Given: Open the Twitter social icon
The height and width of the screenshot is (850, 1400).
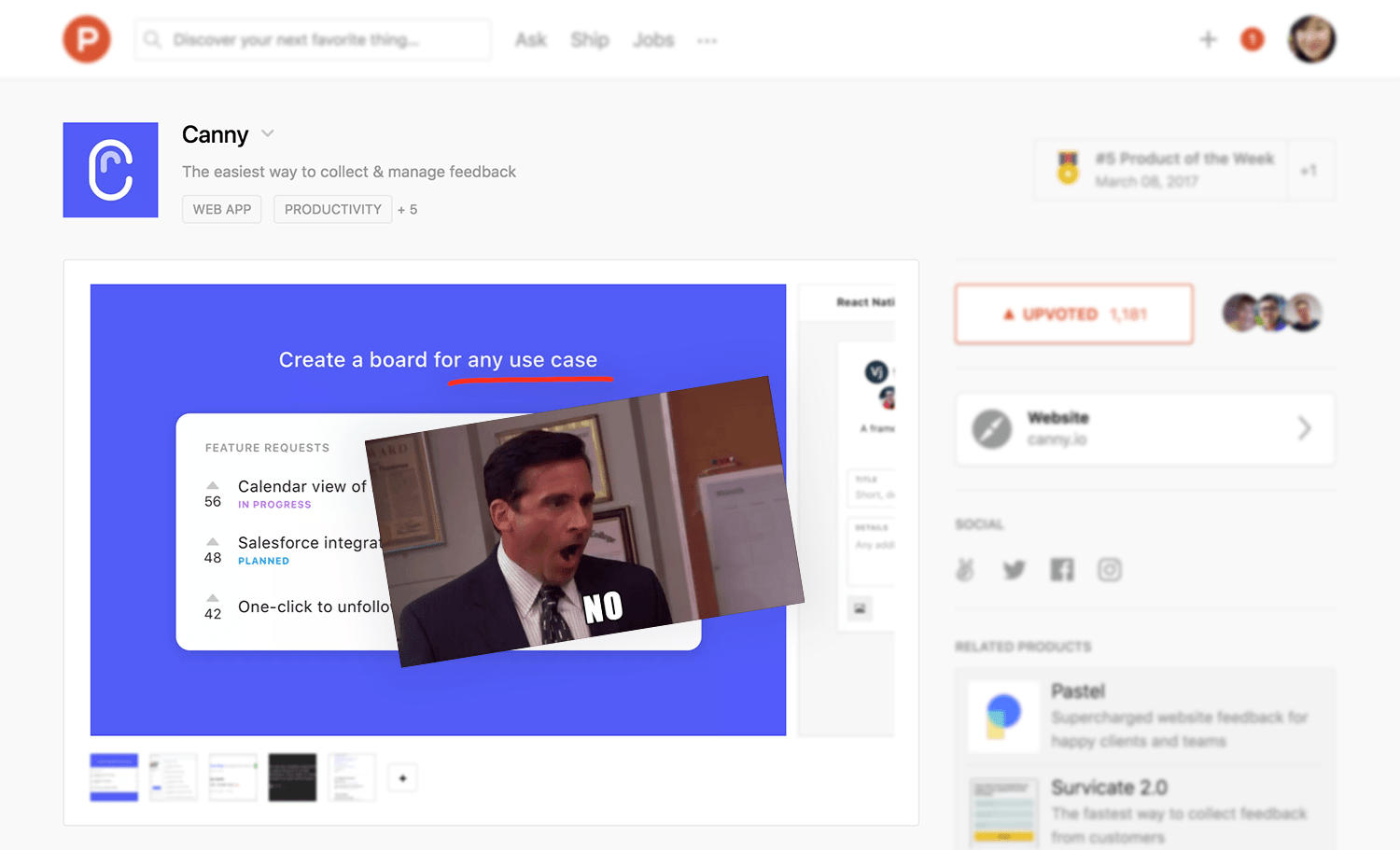Looking at the screenshot, I should click(1015, 569).
